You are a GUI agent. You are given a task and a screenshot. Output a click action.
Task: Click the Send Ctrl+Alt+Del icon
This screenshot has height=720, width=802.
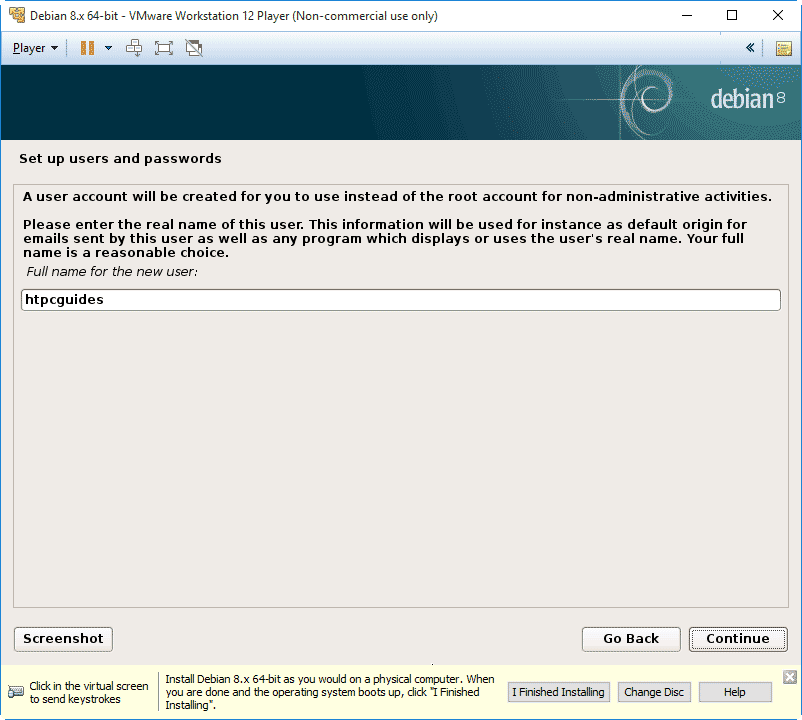pos(134,48)
